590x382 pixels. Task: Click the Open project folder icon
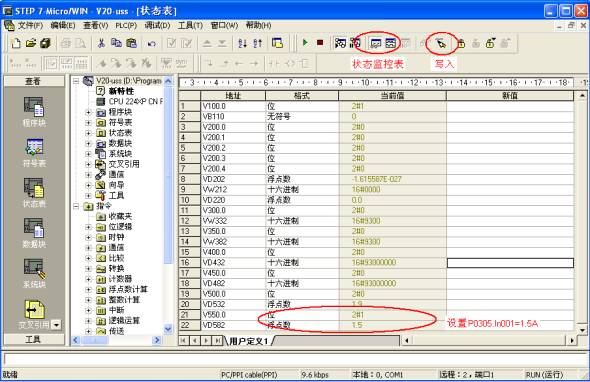point(30,43)
